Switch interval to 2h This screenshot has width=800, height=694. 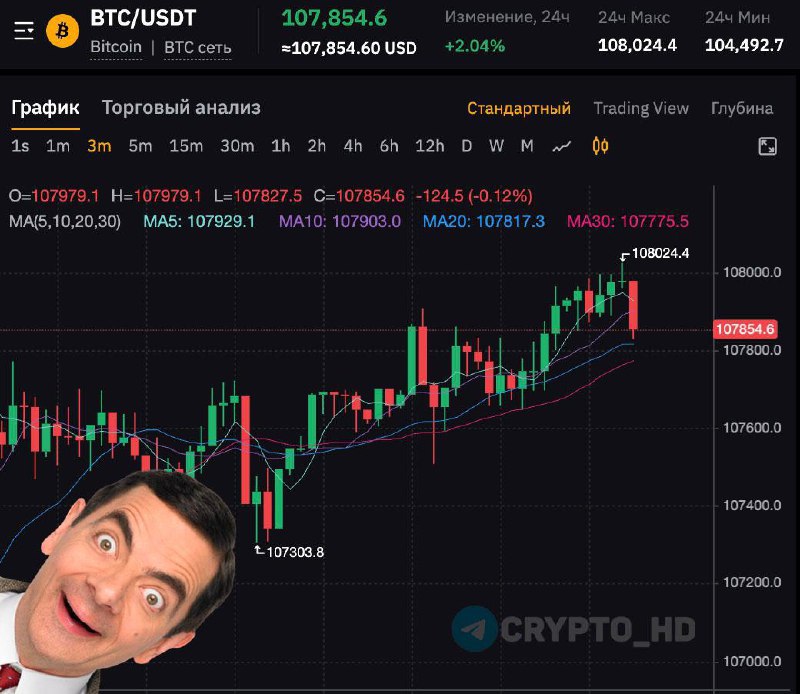[x=316, y=146]
